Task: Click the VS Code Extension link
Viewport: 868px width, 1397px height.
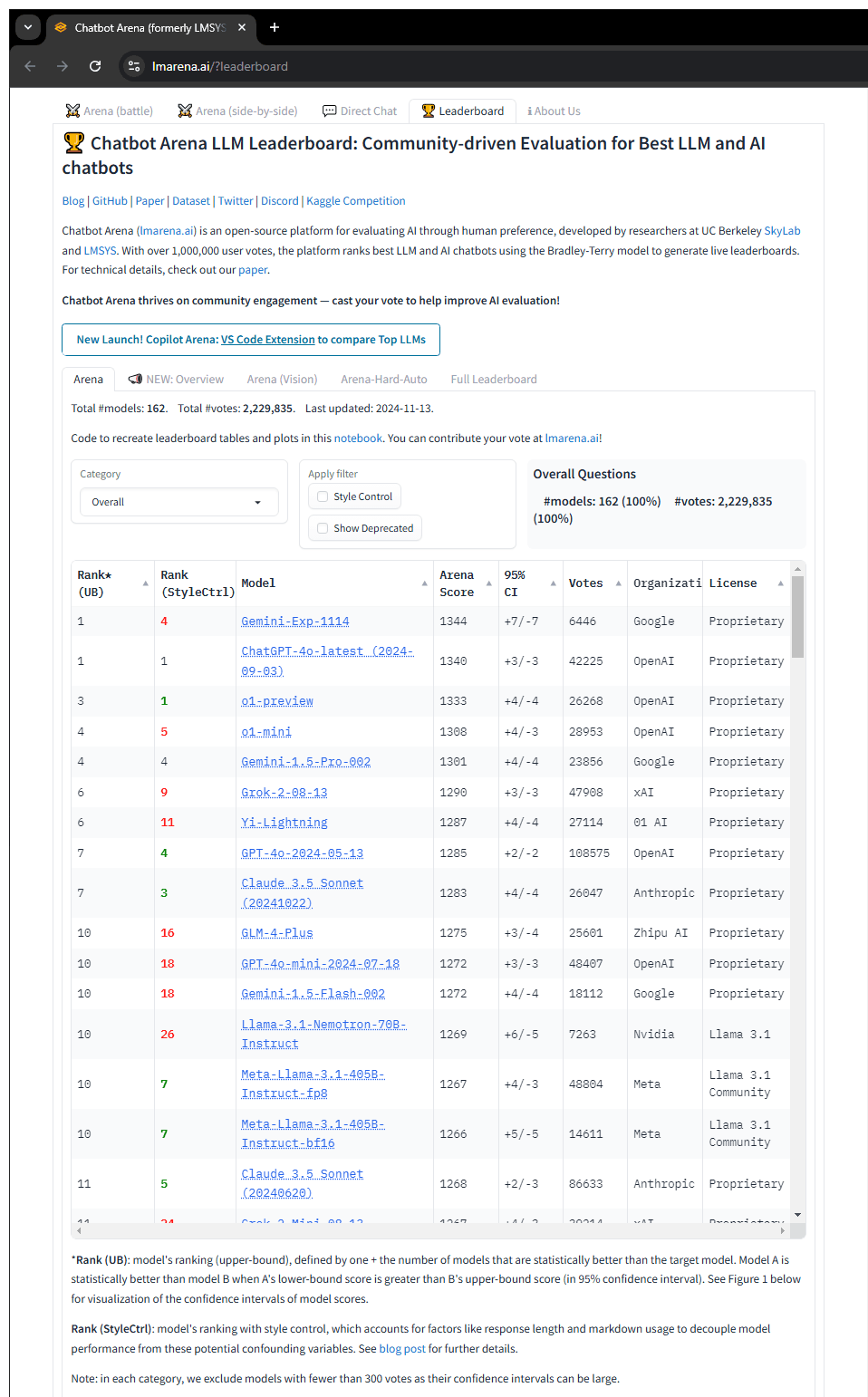Action: [x=268, y=340]
